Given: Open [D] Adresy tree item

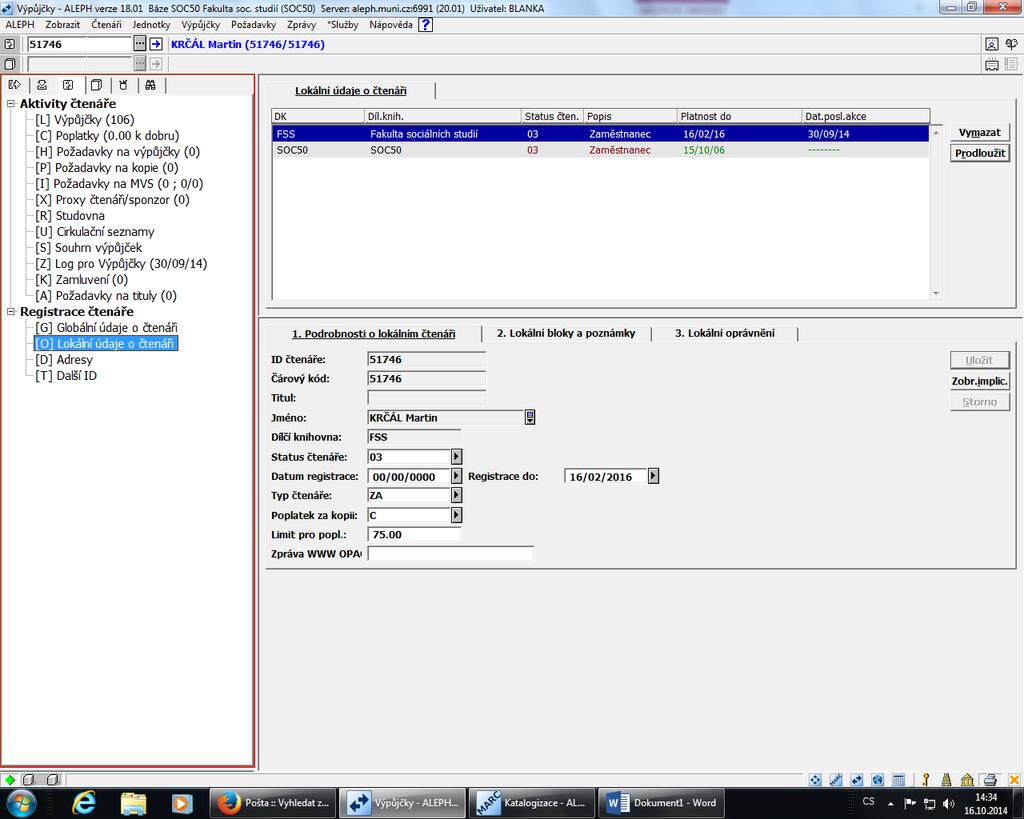Looking at the screenshot, I should 64,359.
